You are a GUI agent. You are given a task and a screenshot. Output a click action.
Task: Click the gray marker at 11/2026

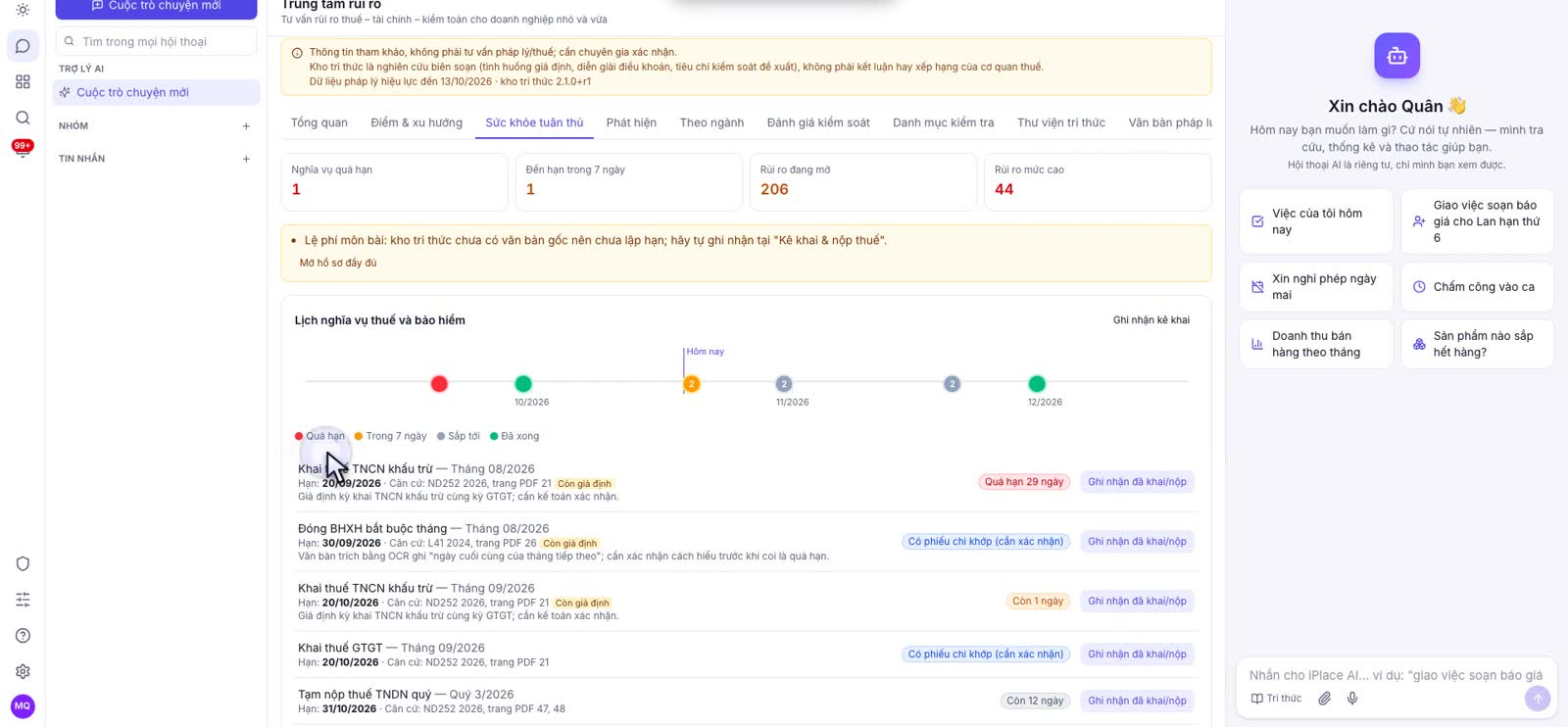[784, 383]
